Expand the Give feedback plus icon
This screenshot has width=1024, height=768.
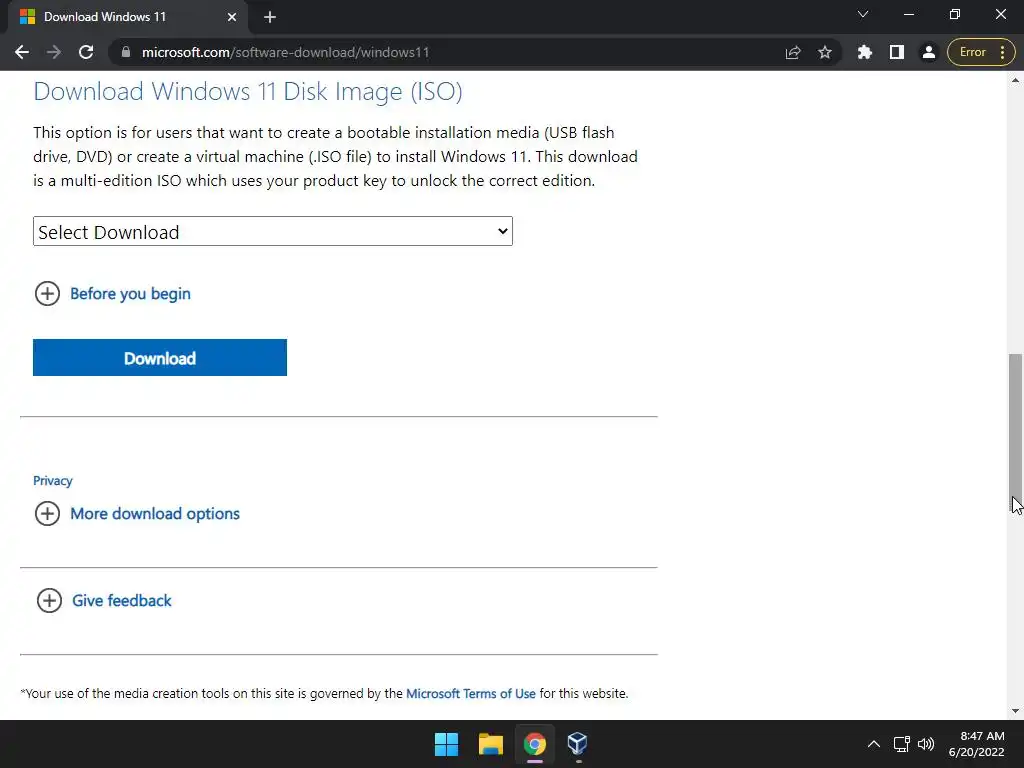point(49,600)
